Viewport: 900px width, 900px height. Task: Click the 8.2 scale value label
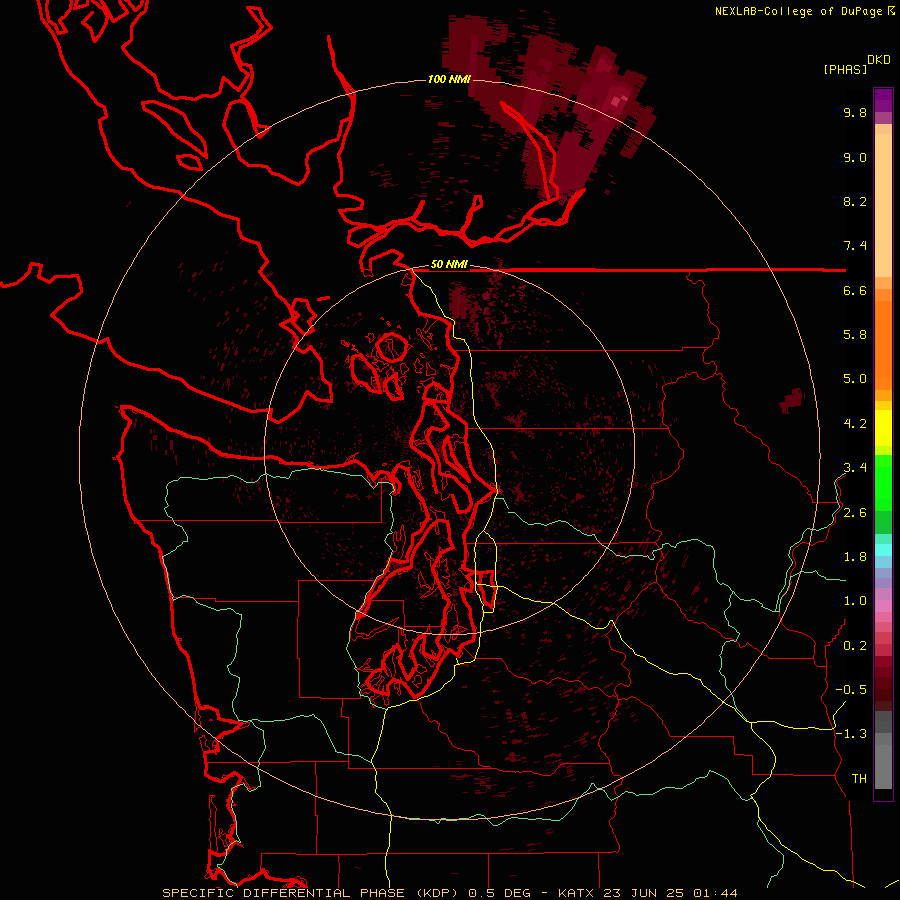pos(855,201)
